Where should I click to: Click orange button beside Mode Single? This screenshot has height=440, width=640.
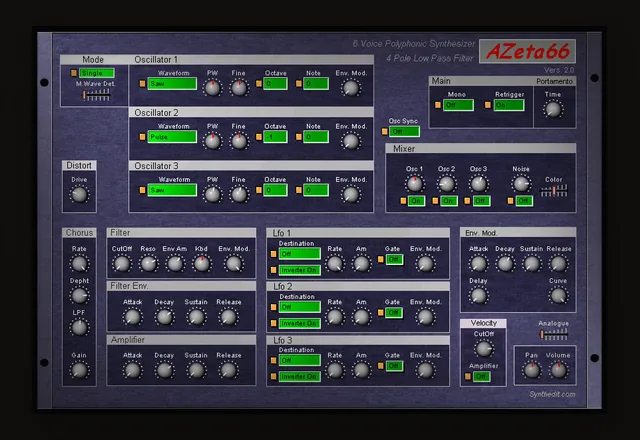(x=73, y=73)
